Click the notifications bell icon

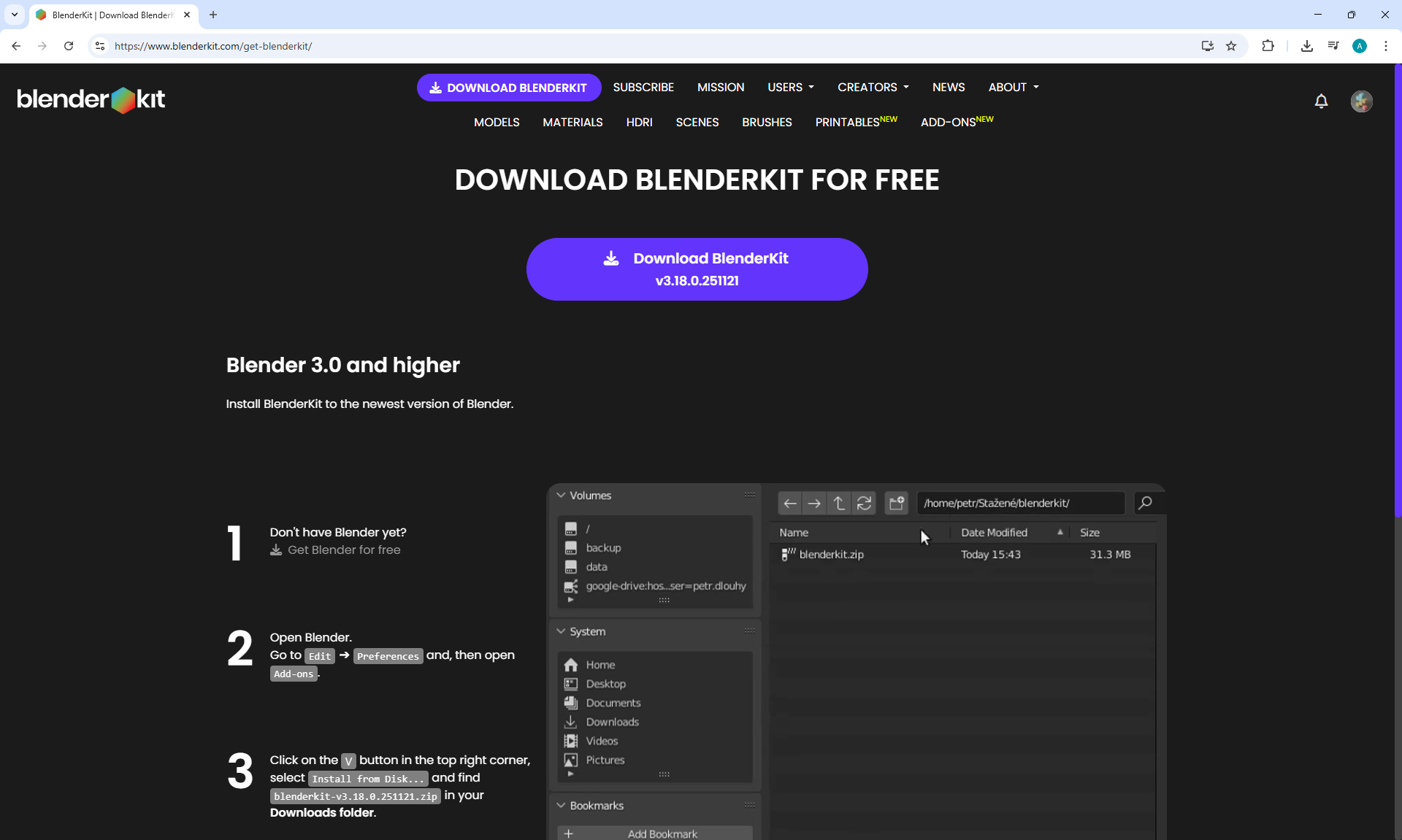click(x=1321, y=101)
